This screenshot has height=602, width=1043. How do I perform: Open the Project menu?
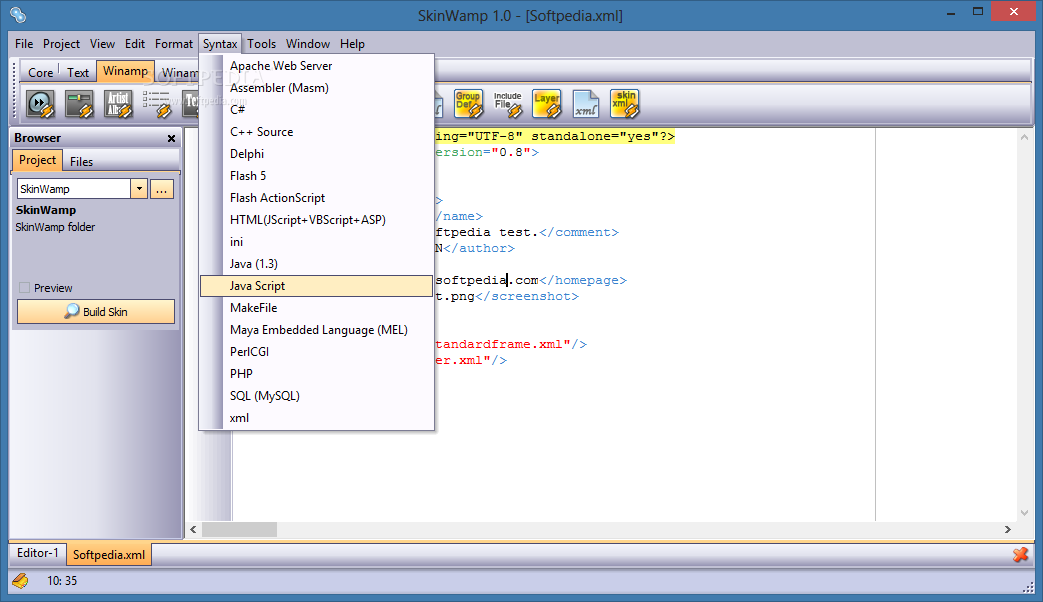[61, 44]
